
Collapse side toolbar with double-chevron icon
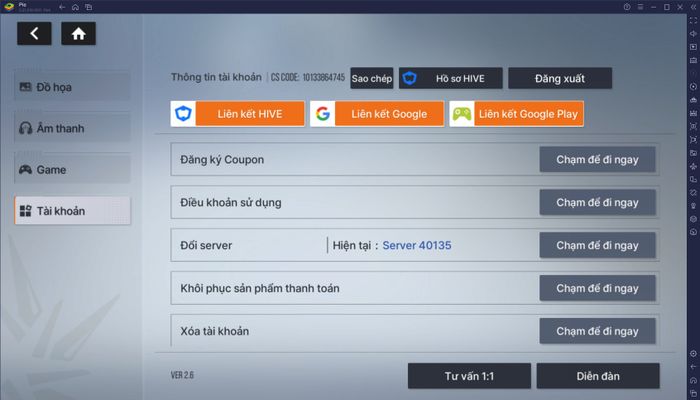tap(693, 7)
